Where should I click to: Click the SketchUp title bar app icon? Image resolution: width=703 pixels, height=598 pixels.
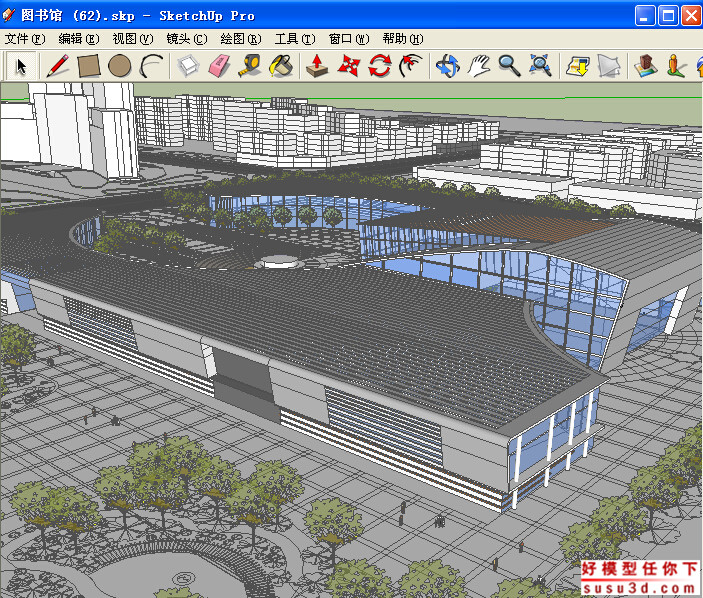pyautogui.click(x=9, y=15)
